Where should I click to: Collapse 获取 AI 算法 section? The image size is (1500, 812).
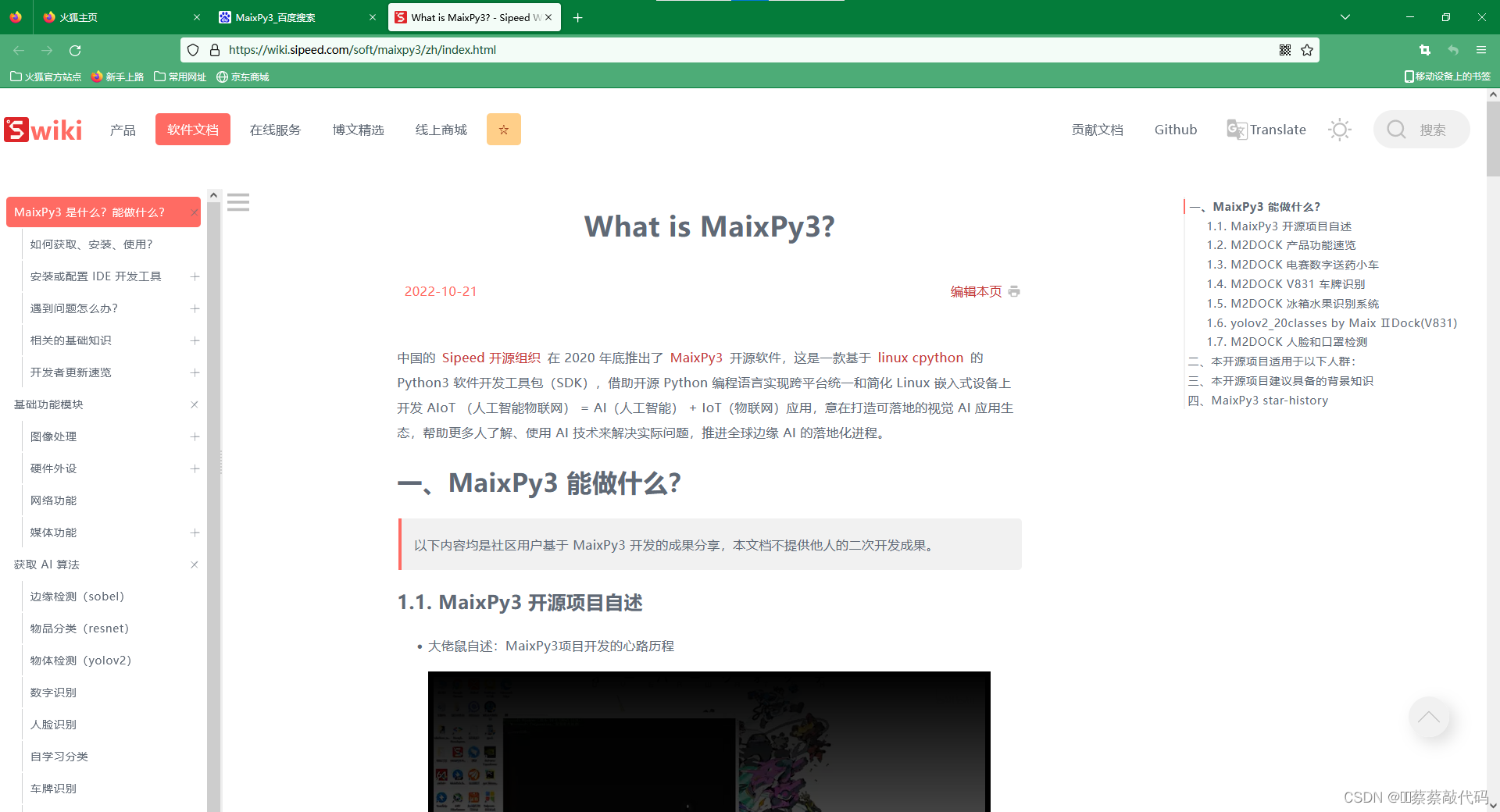pos(195,564)
